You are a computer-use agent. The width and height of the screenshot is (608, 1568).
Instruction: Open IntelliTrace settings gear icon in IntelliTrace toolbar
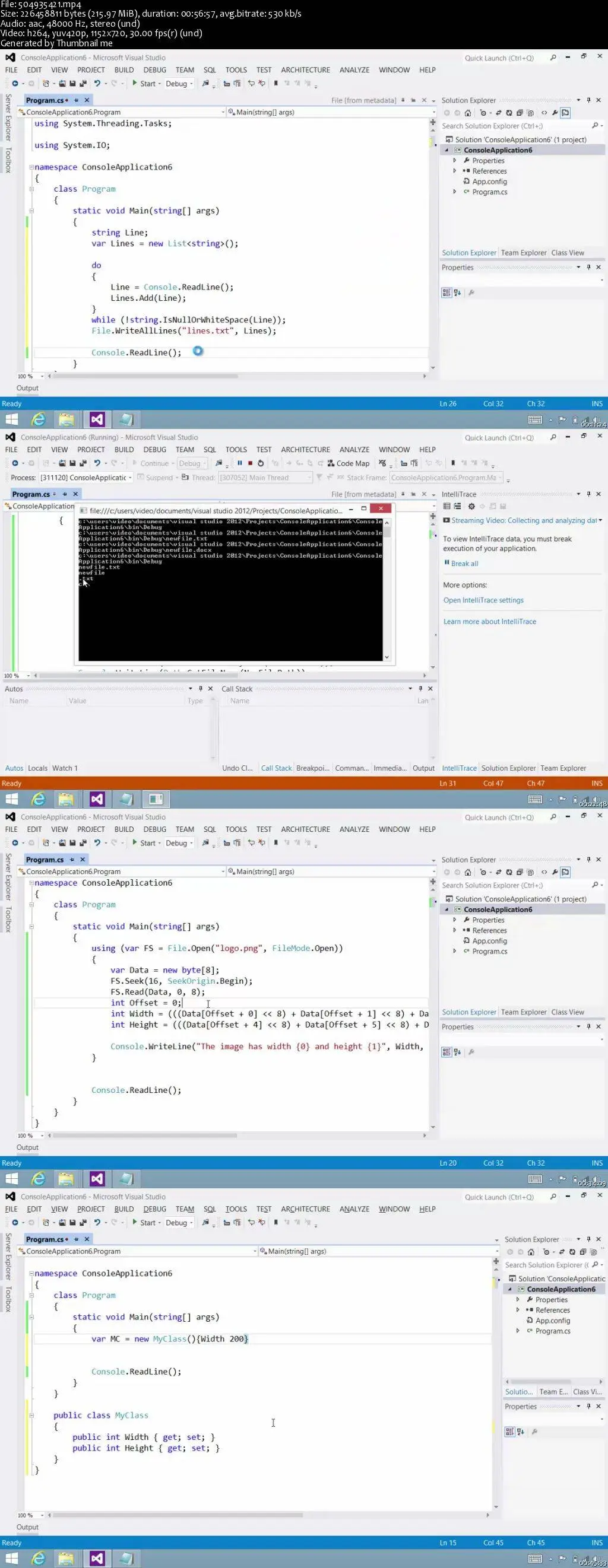pyautogui.click(x=471, y=507)
